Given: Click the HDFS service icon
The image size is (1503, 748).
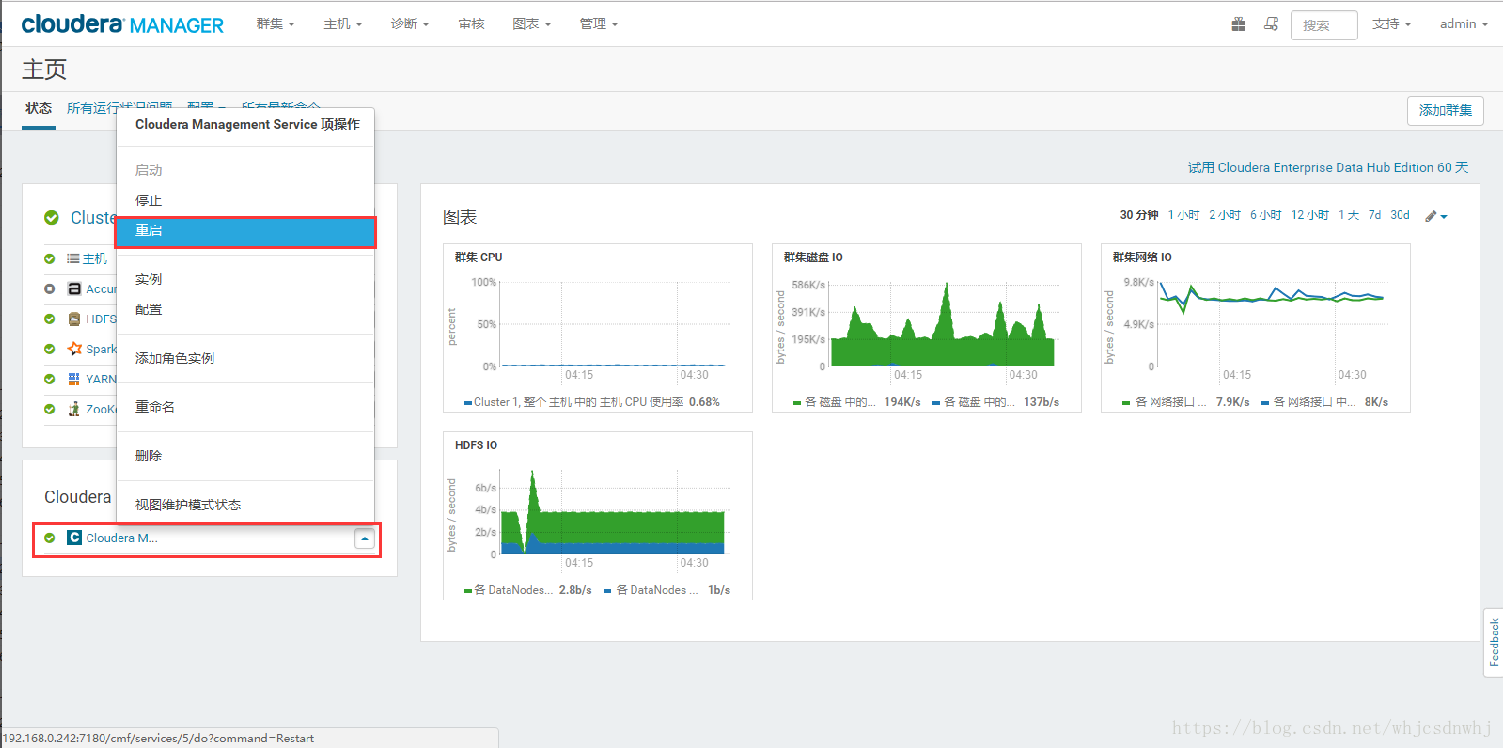Looking at the screenshot, I should [74, 319].
